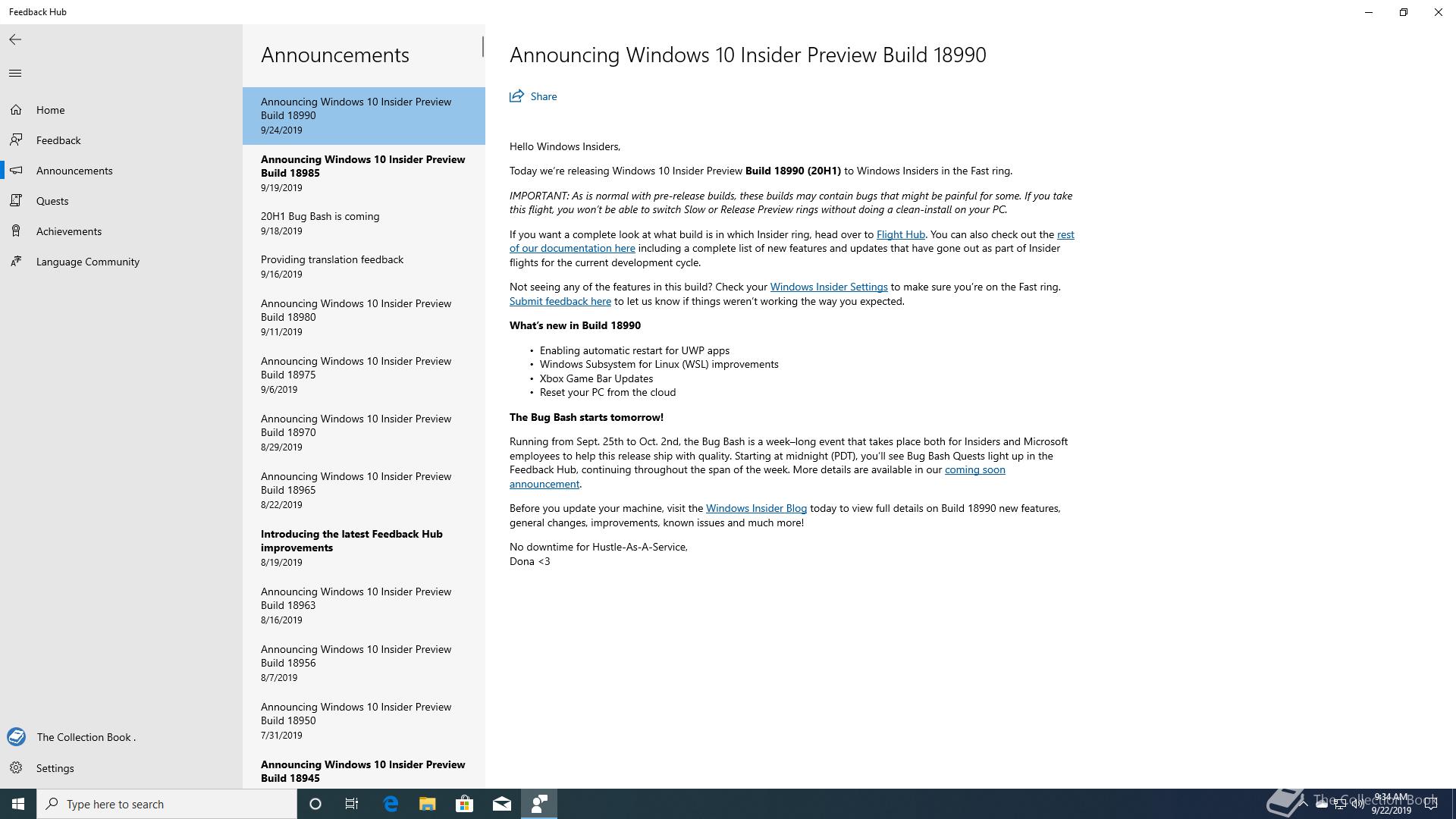Click the announcements list scrollbar

(482, 46)
